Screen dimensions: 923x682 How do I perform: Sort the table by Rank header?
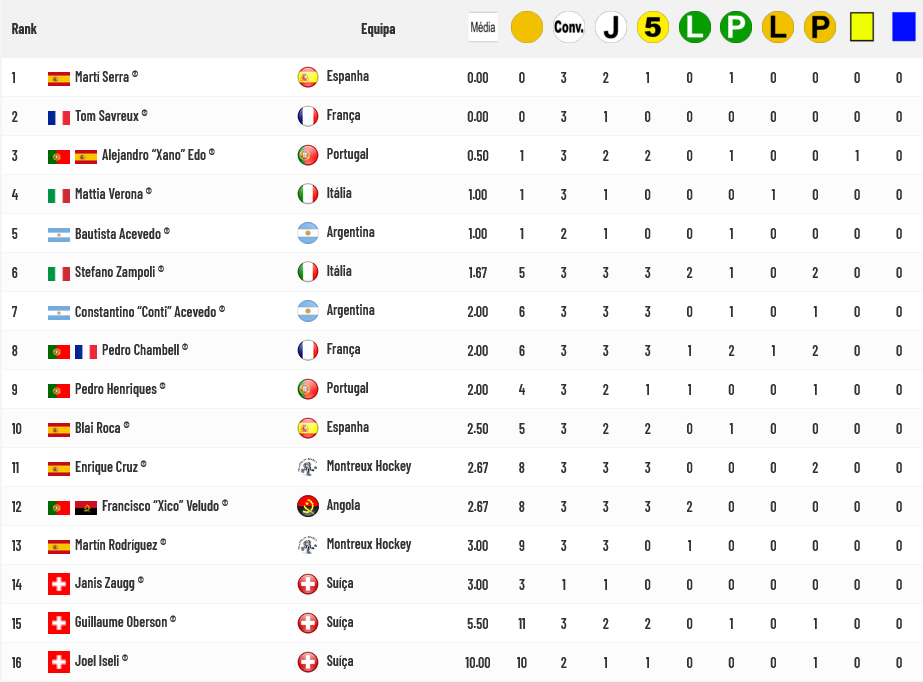coord(24,29)
